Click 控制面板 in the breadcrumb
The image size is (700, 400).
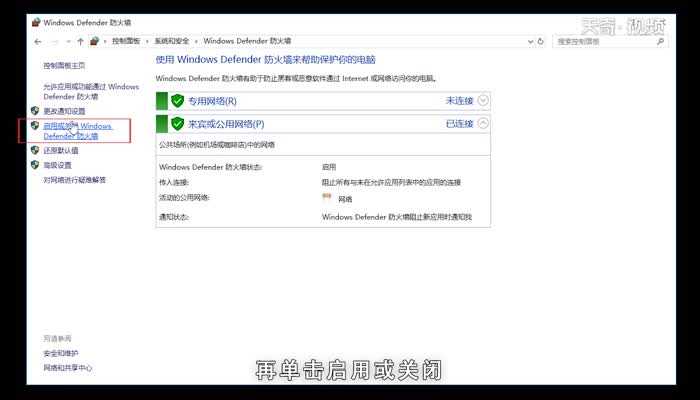pyautogui.click(x=126, y=41)
